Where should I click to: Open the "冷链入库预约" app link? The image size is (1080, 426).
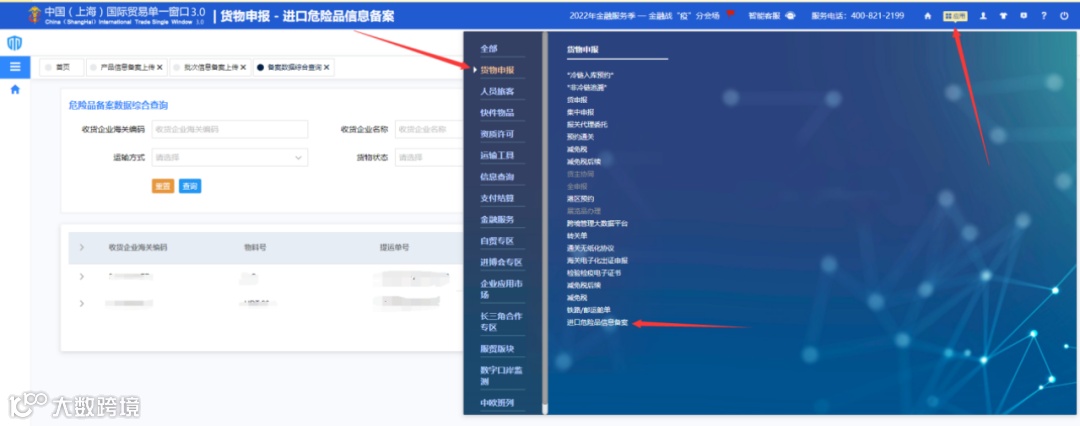(x=590, y=74)
